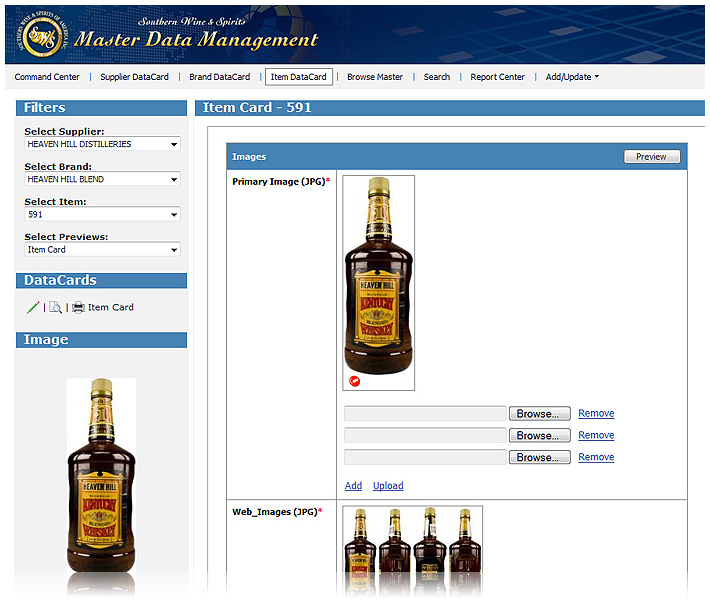
Task: Click the Upload link
Action: pos(388,486)
